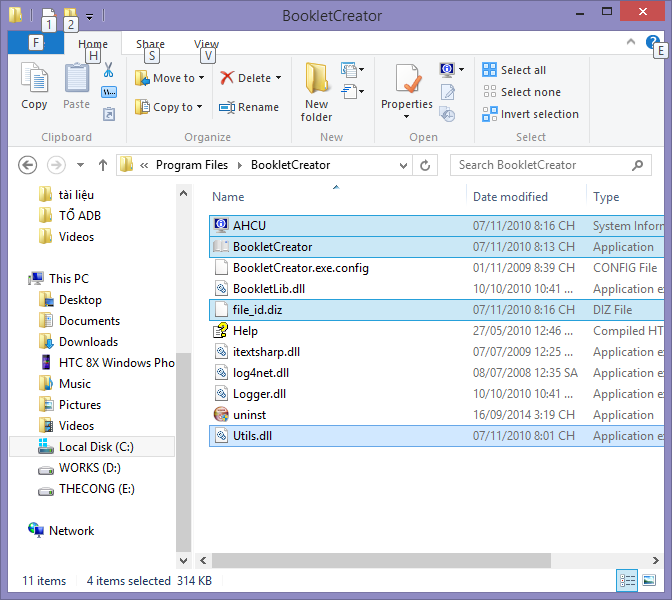
Task: Click the search magnifier icon
Action: tap(637, 165)
